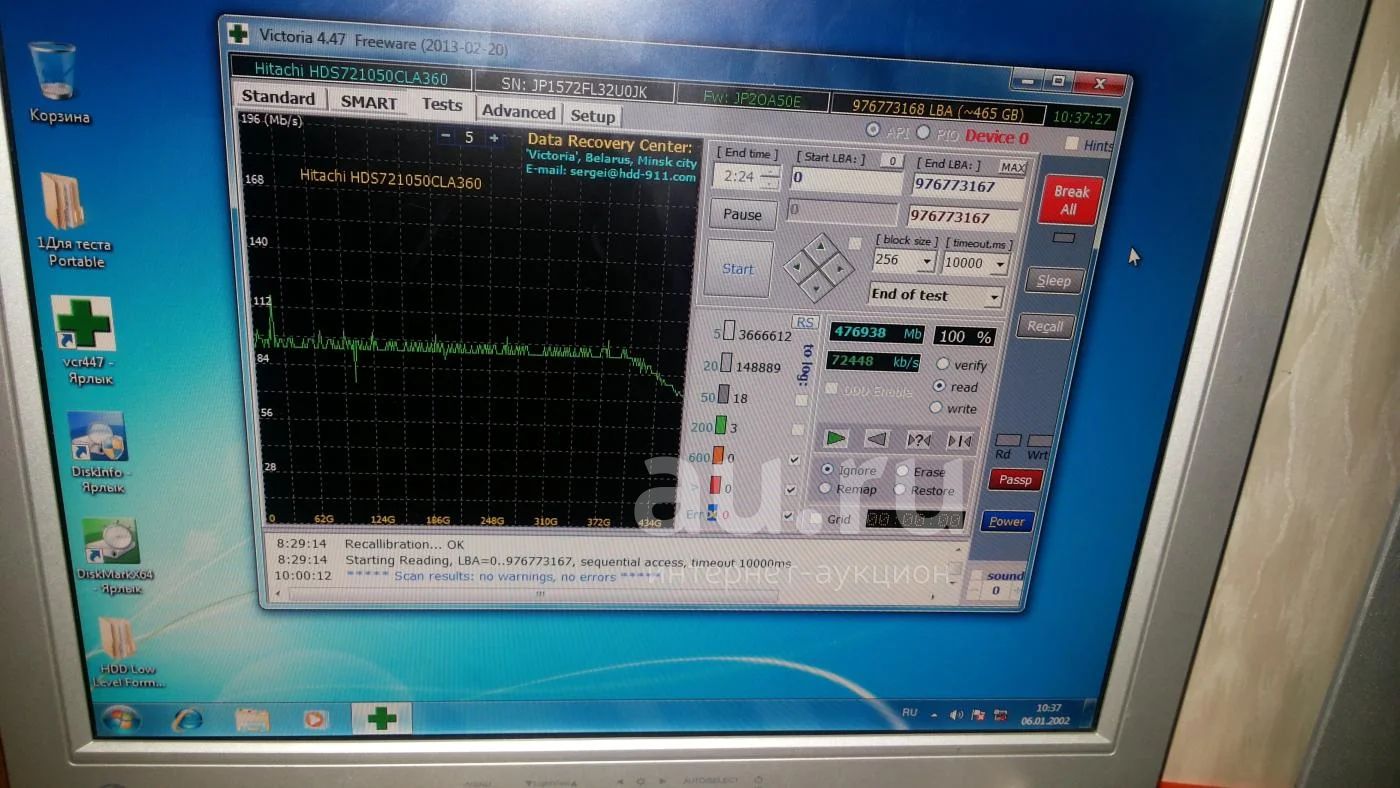This screenshot has width=1400, height=788.
Task: Click the red Break All button
Action: pyautogui.click(x=1070, y=200)
